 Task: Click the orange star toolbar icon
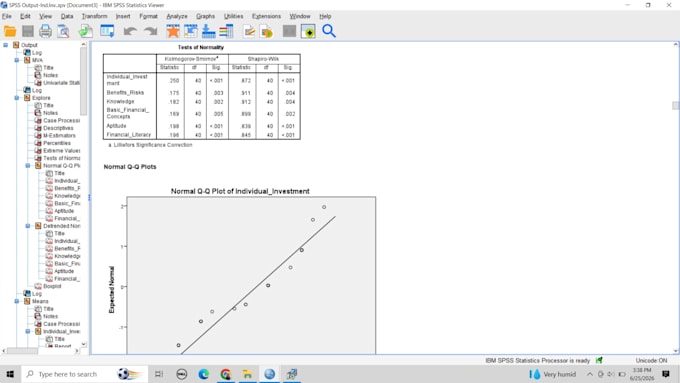pos(173,31)
